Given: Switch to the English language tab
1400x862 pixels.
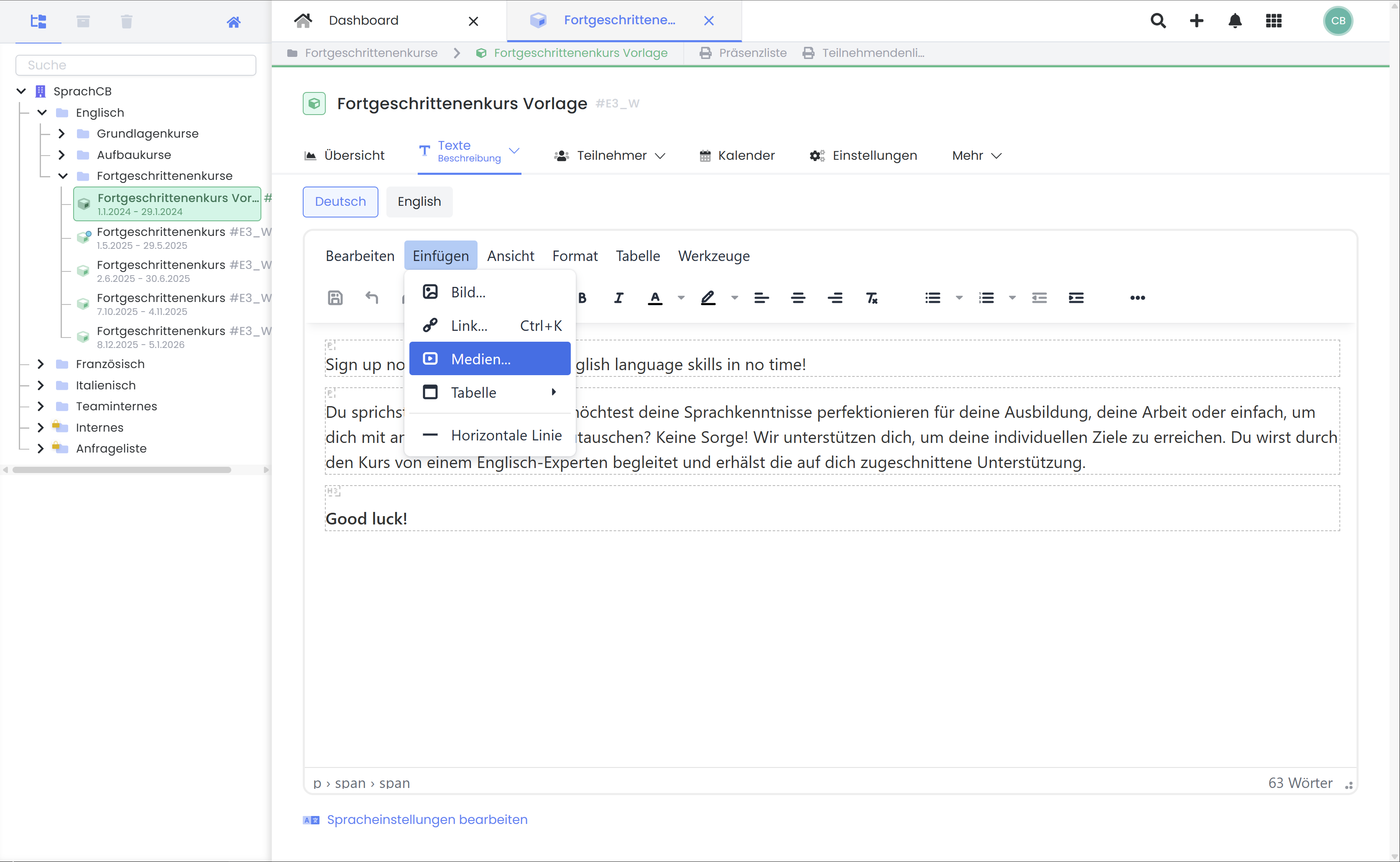Looking at the screenshot, I should (x=419, y=202).
